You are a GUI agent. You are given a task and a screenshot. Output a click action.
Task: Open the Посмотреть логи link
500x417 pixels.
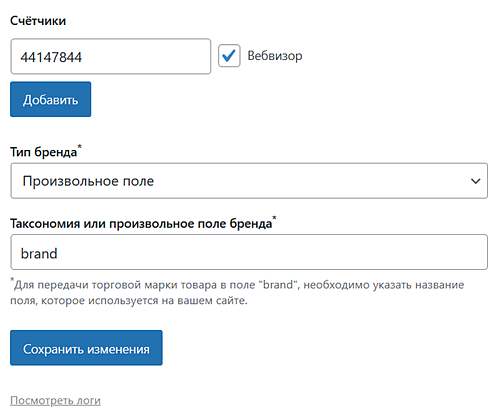(x=55, y=400)
